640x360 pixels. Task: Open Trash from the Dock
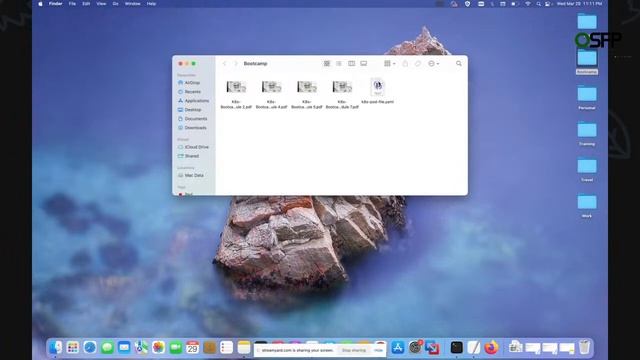(584, 347)
